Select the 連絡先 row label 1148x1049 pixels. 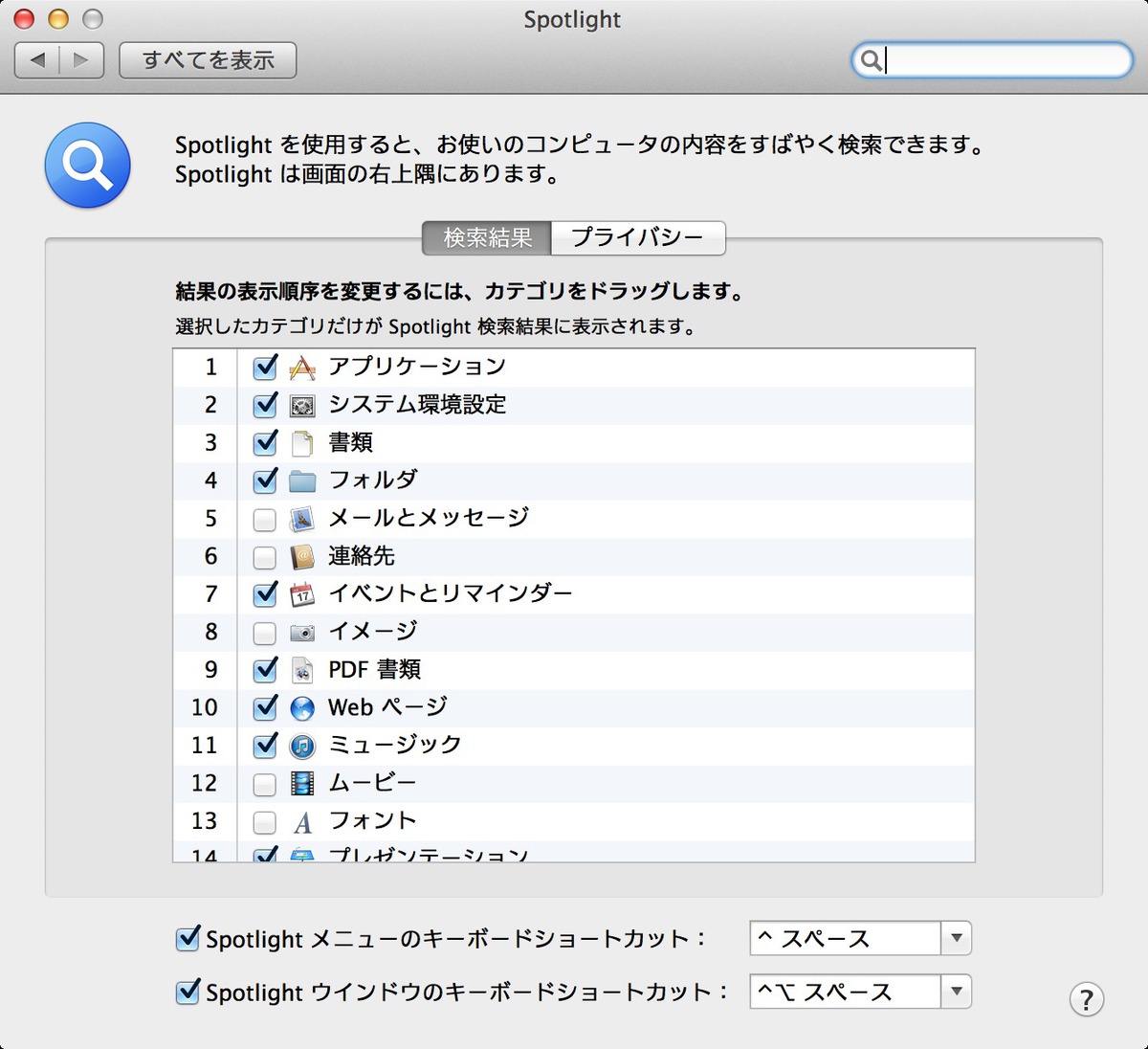pyautogui.click(x=362, y=556)
